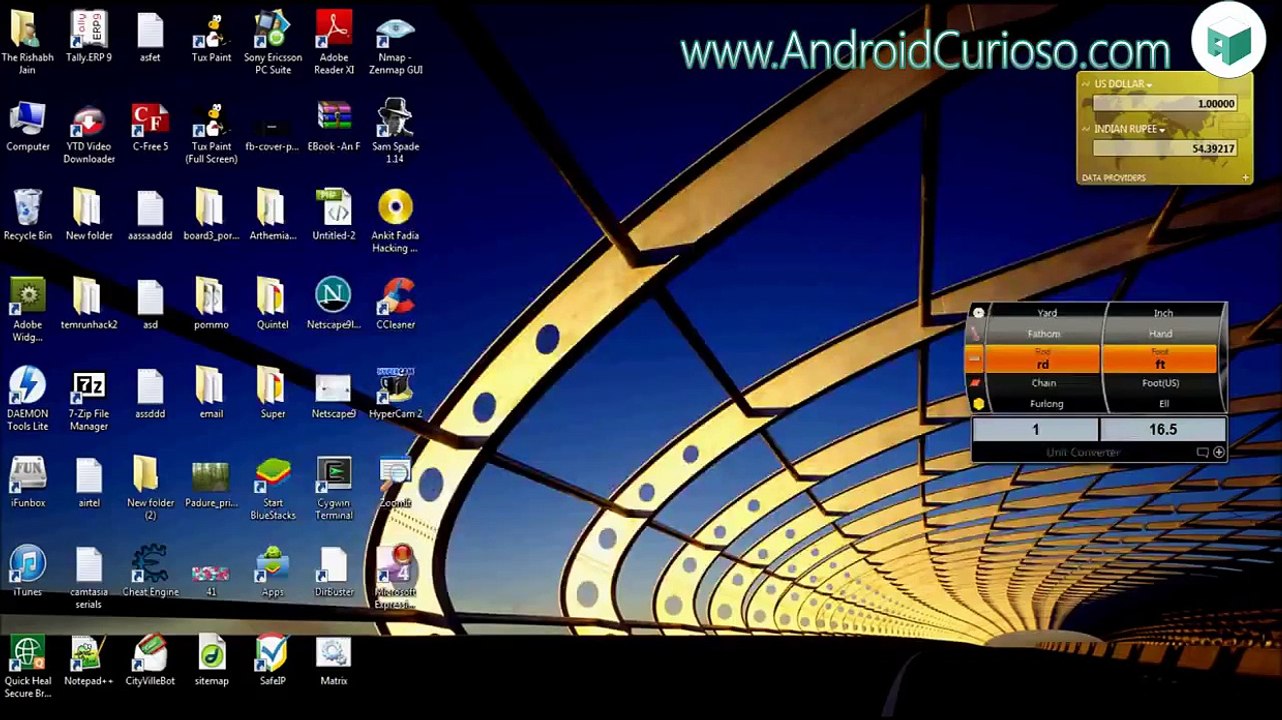Launch Netscape9 navigator icon labeled Netscape9I...
1282x720 pixels.
pos(333,304)
